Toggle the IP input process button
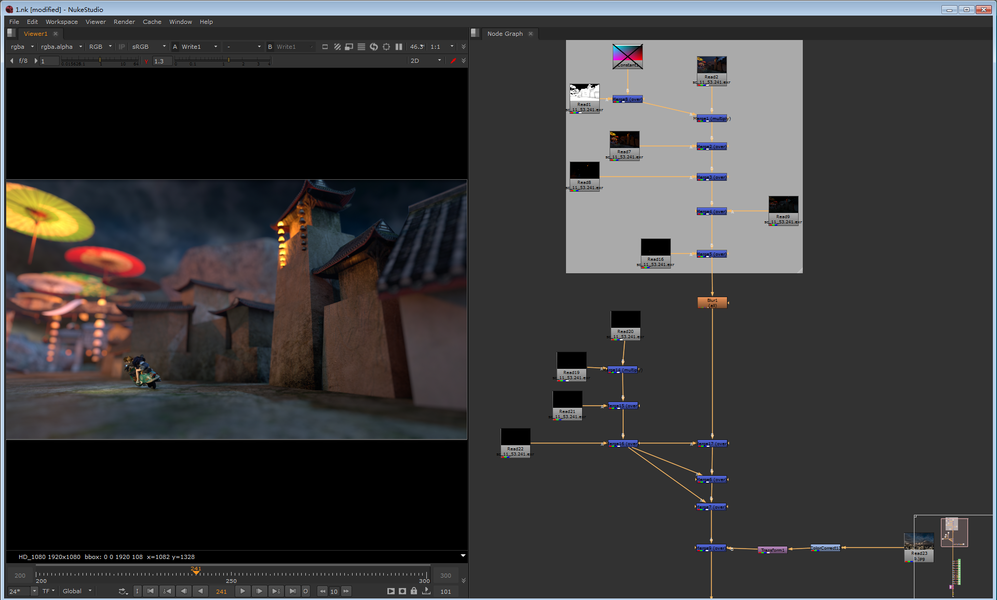 [x=121, y=46]
